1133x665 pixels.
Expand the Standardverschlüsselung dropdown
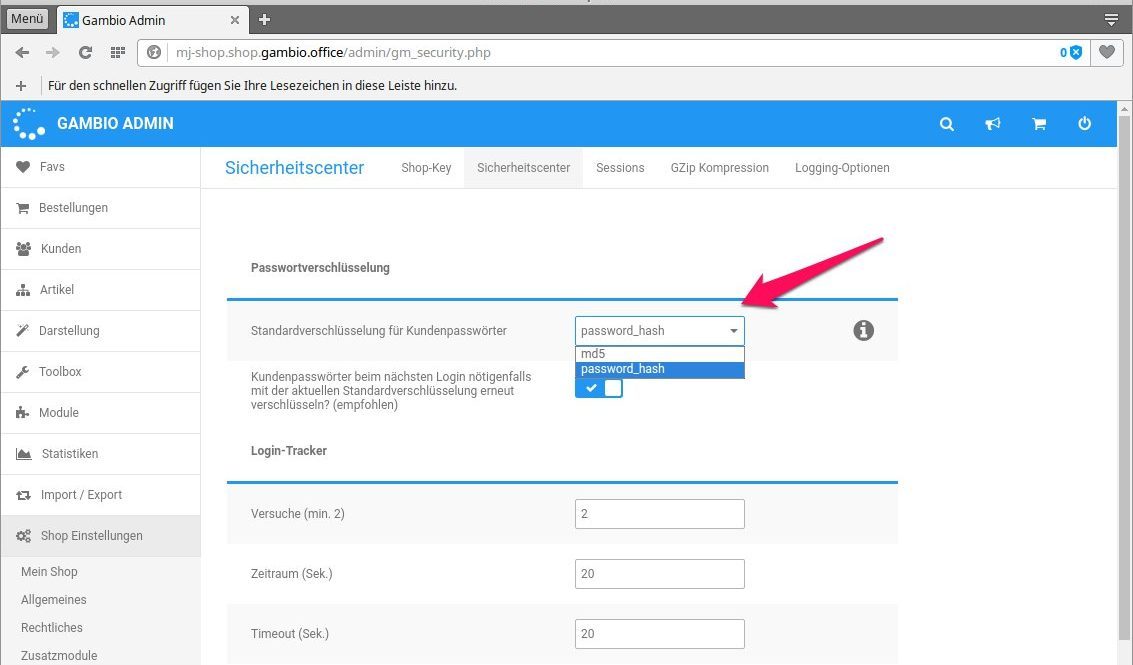coord(659,330)
